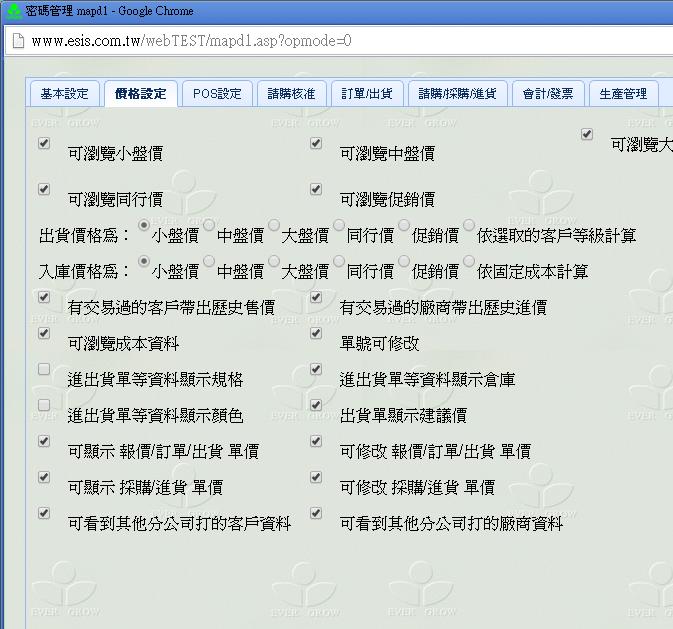This screenshot has height=629, width=673.
Task: Open the 會計/發票 tab
Action: pyautogui.click(x=548, y=94)
